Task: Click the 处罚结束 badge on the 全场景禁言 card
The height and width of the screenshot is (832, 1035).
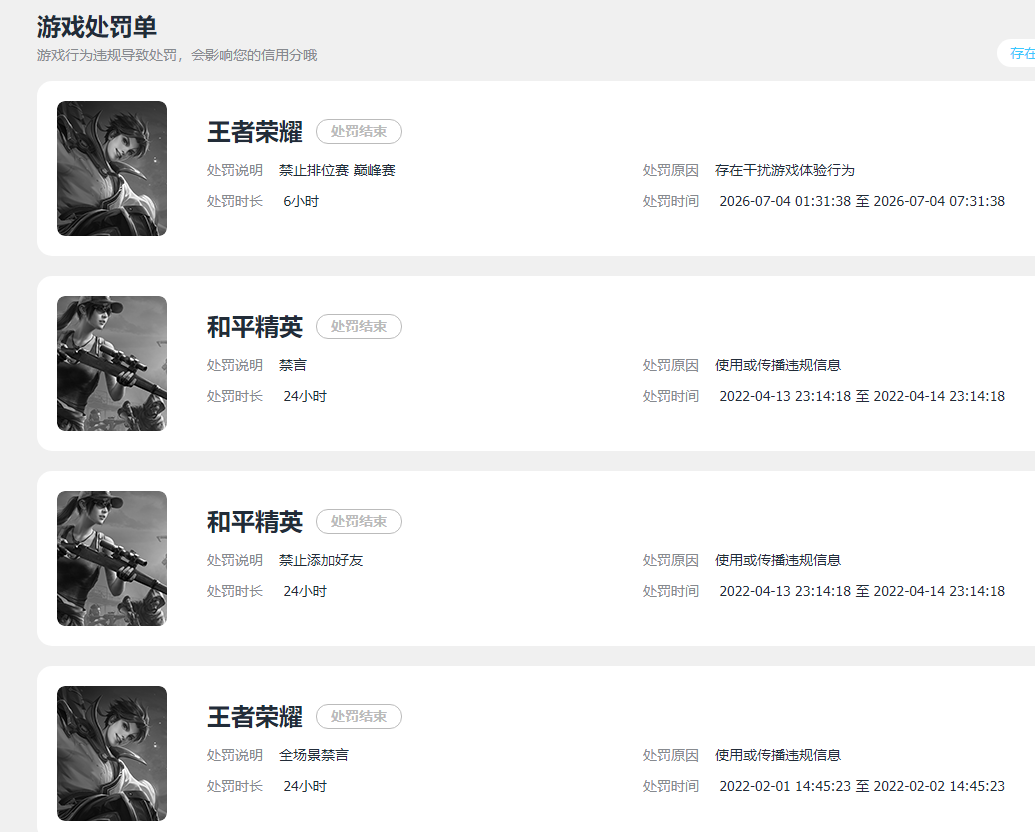Action: coord(358,716)
